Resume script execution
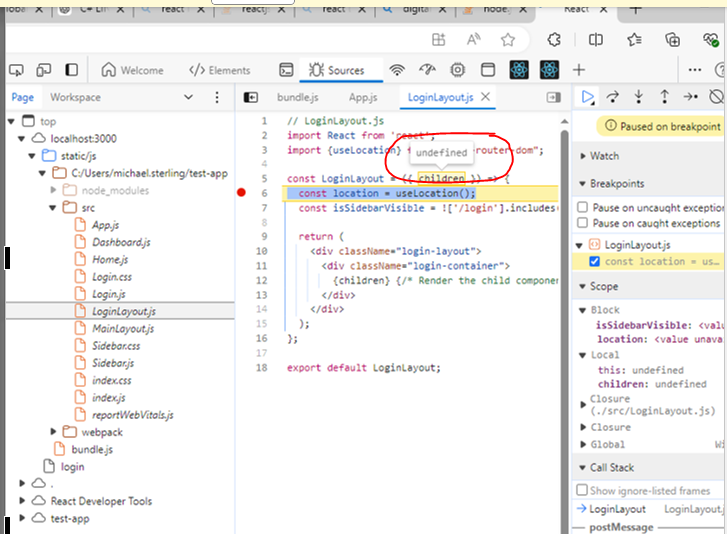 point(587,97)
